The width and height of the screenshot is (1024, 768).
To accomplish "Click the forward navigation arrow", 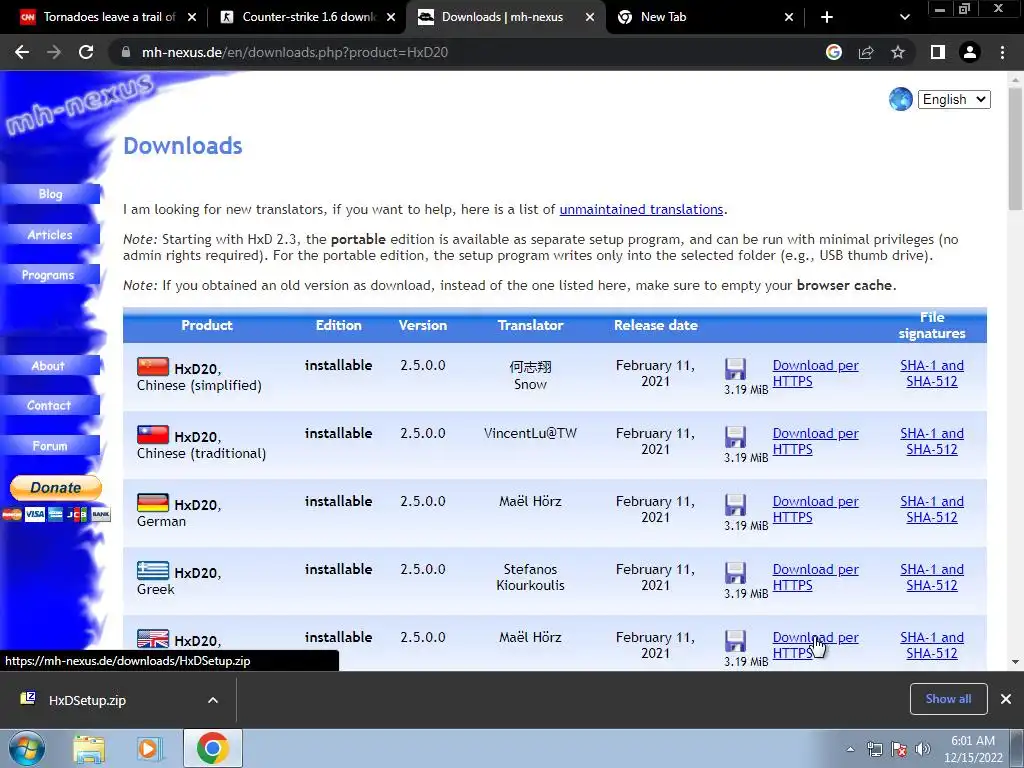I will (x=54, y=52).
